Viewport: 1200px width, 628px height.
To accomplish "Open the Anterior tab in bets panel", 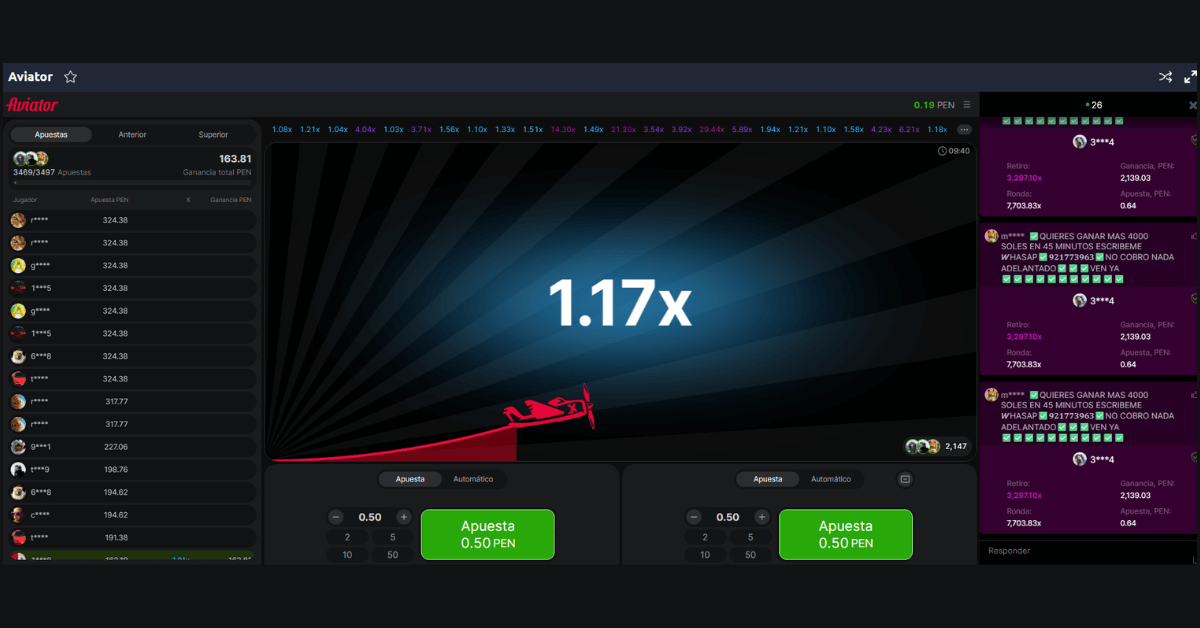I will (x=132, y=134).
